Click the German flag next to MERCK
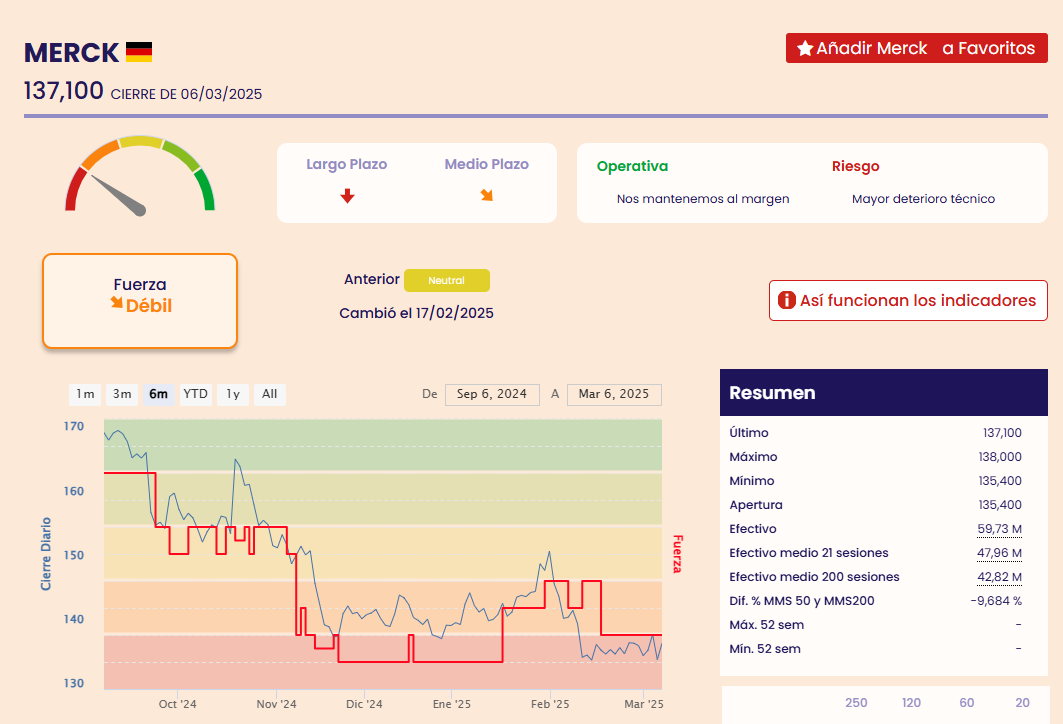Image resolution: width=1063 pixels, height=724 pixels. click(139, 52)
